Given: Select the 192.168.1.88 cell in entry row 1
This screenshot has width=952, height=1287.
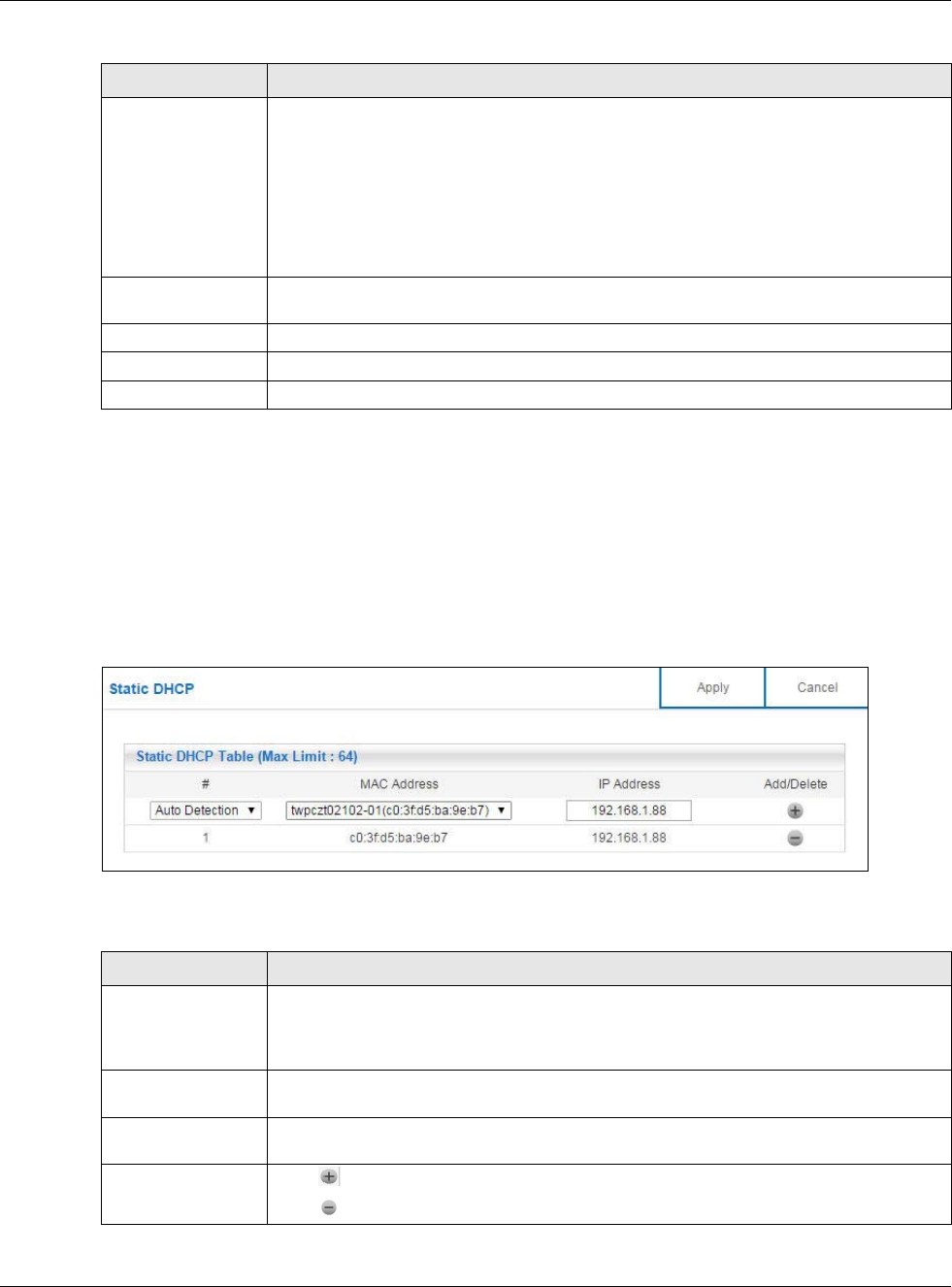Looking at the screenshot, I should point(629,838).
